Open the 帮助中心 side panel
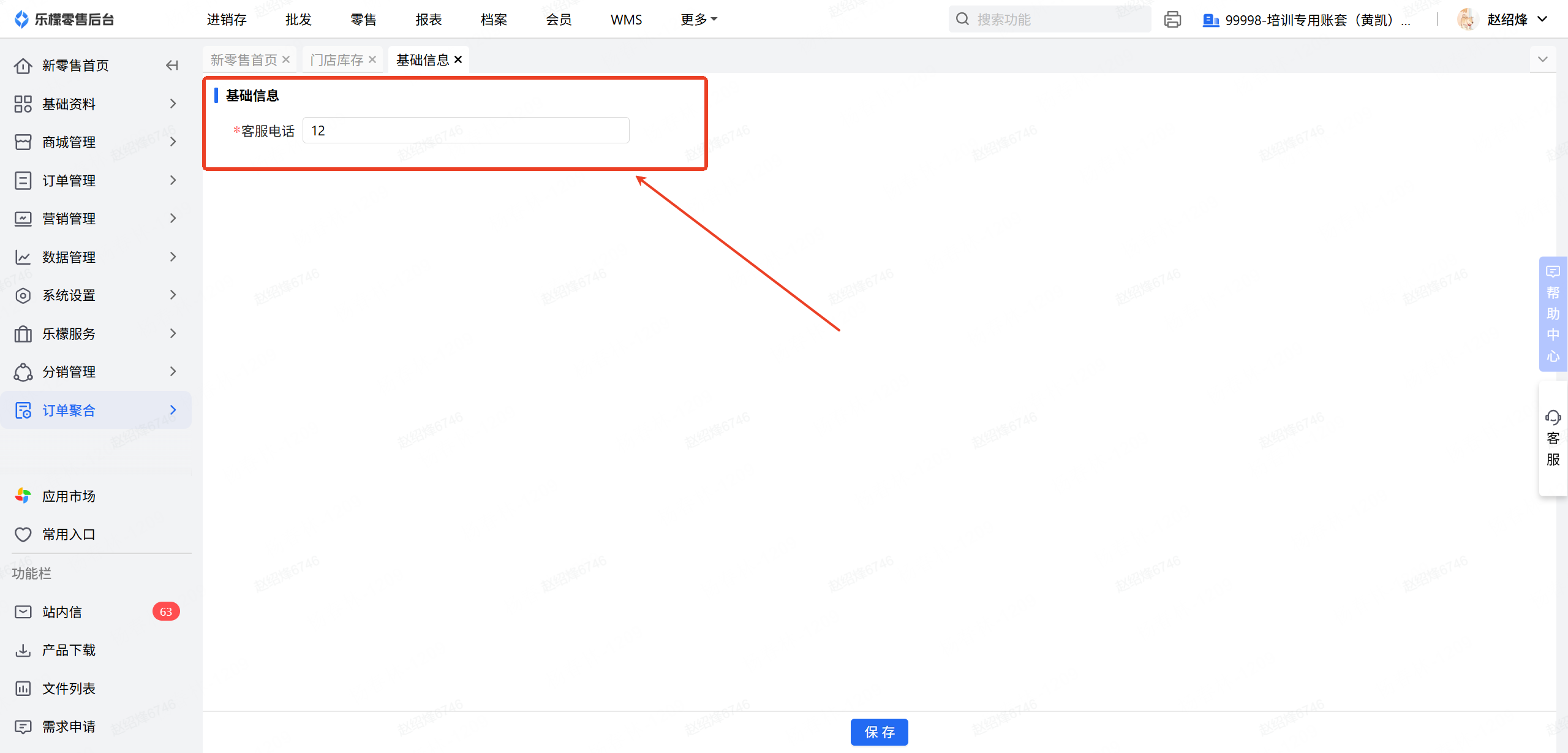Image resolution: width=1568 pixels, height=753 pixels. [1553, 314]
